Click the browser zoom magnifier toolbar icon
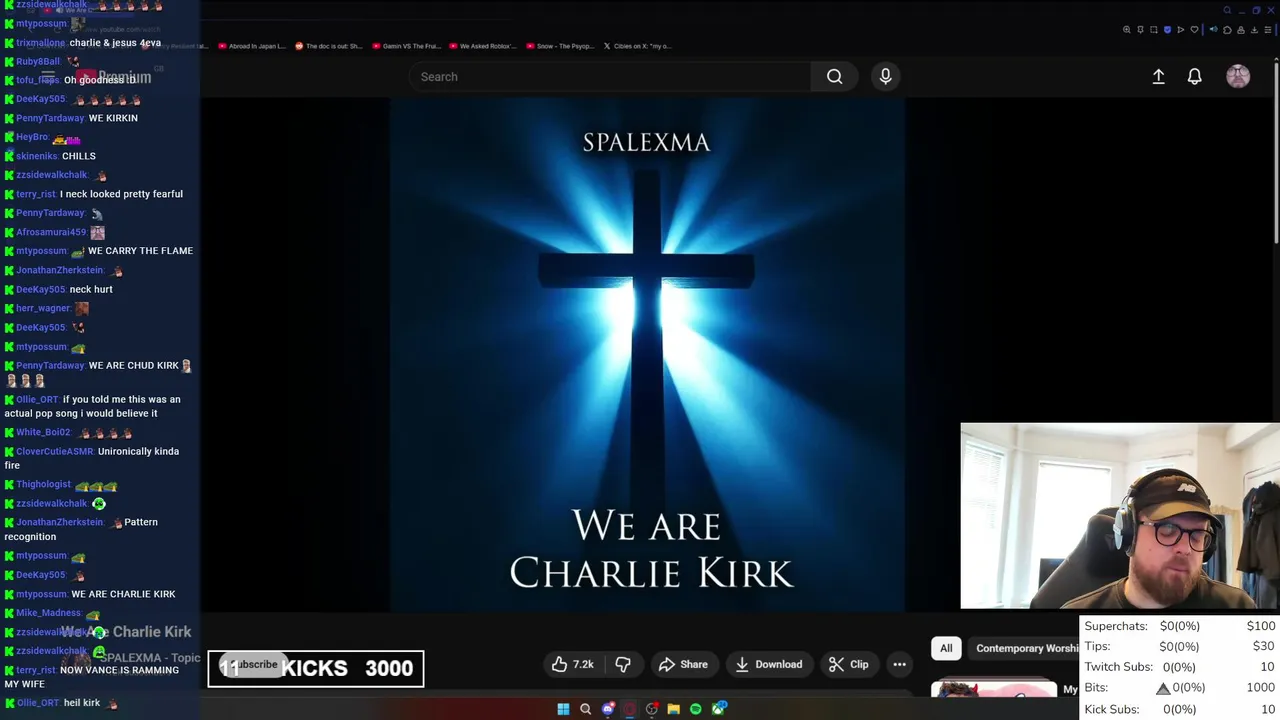This screenshot has height=720, width=1280. pyautogui.click(x=1127, y=30)
